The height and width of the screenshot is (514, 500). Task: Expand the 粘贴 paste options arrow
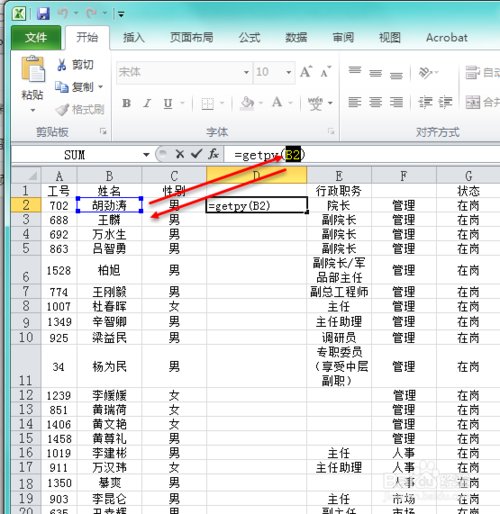(x=33, y=110)
